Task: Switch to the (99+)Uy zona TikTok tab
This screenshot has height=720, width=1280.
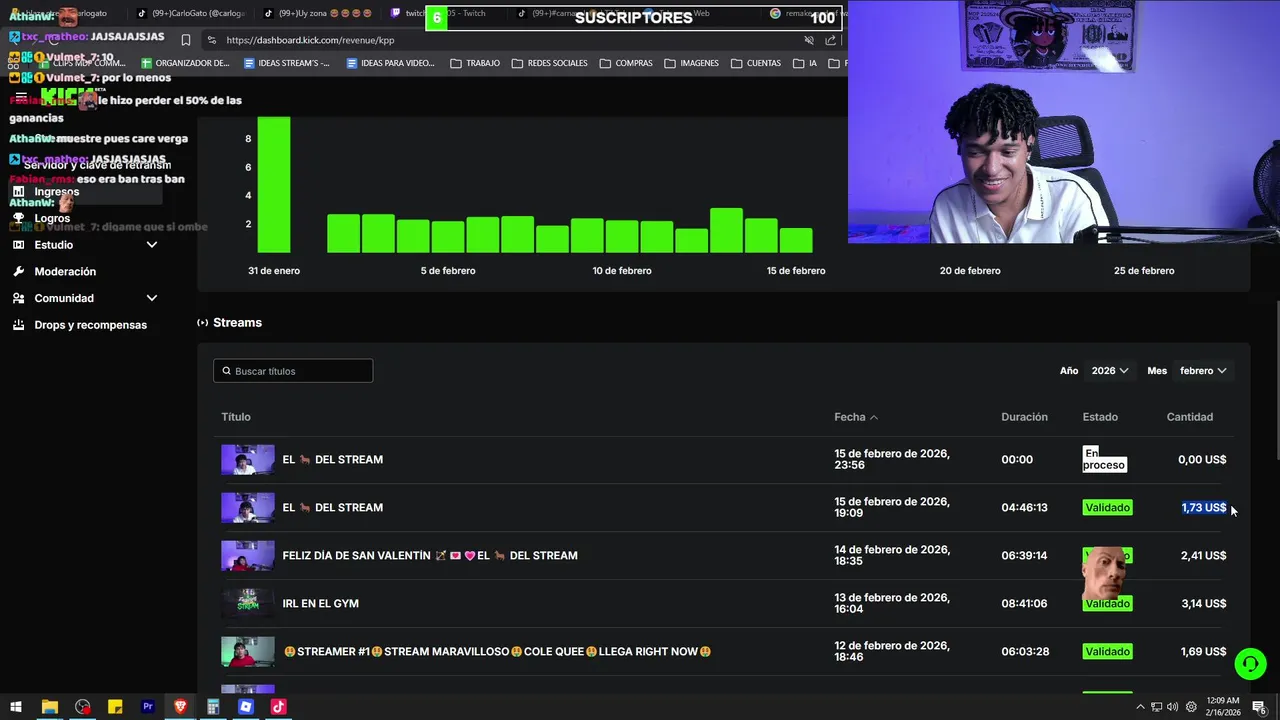Action: (x=318, y=13)
